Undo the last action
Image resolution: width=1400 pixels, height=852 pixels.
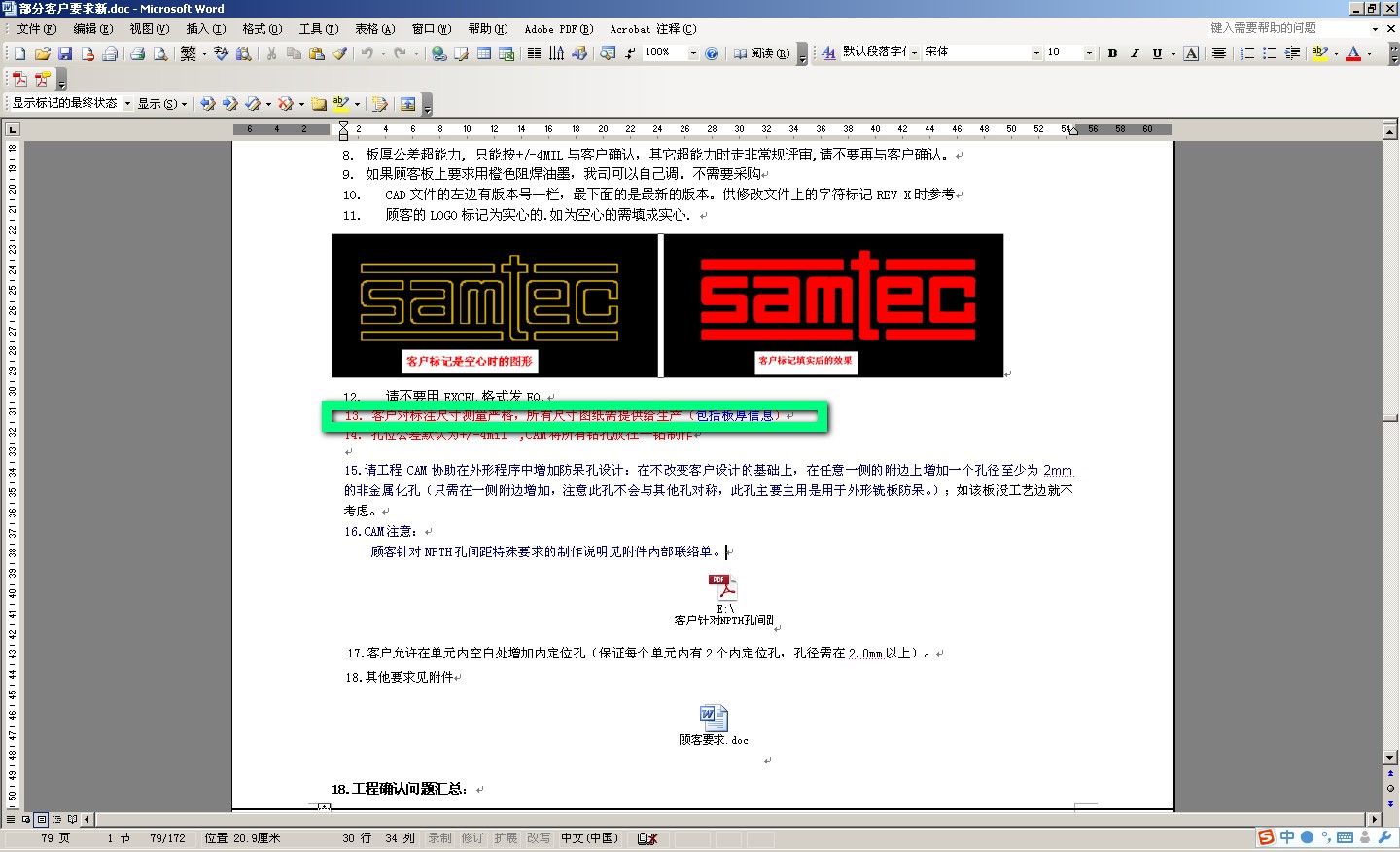click(367, 53)
